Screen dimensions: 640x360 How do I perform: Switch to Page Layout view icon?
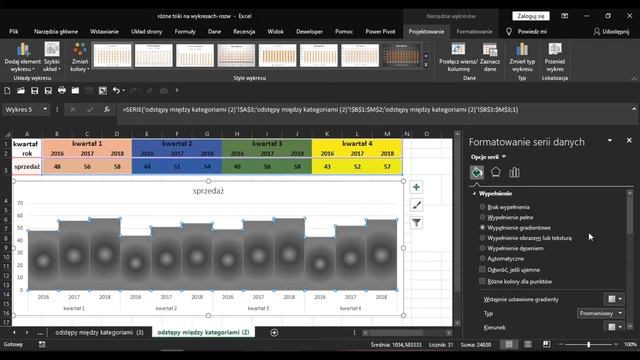click(528, 344)
